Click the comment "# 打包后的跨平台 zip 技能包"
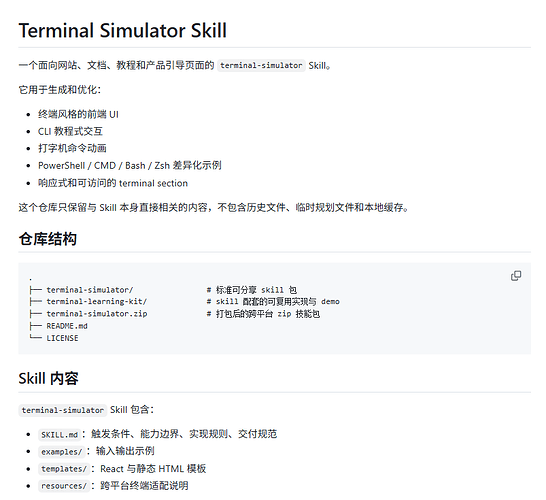The image size is (546, 500). [x=263, y=314]
